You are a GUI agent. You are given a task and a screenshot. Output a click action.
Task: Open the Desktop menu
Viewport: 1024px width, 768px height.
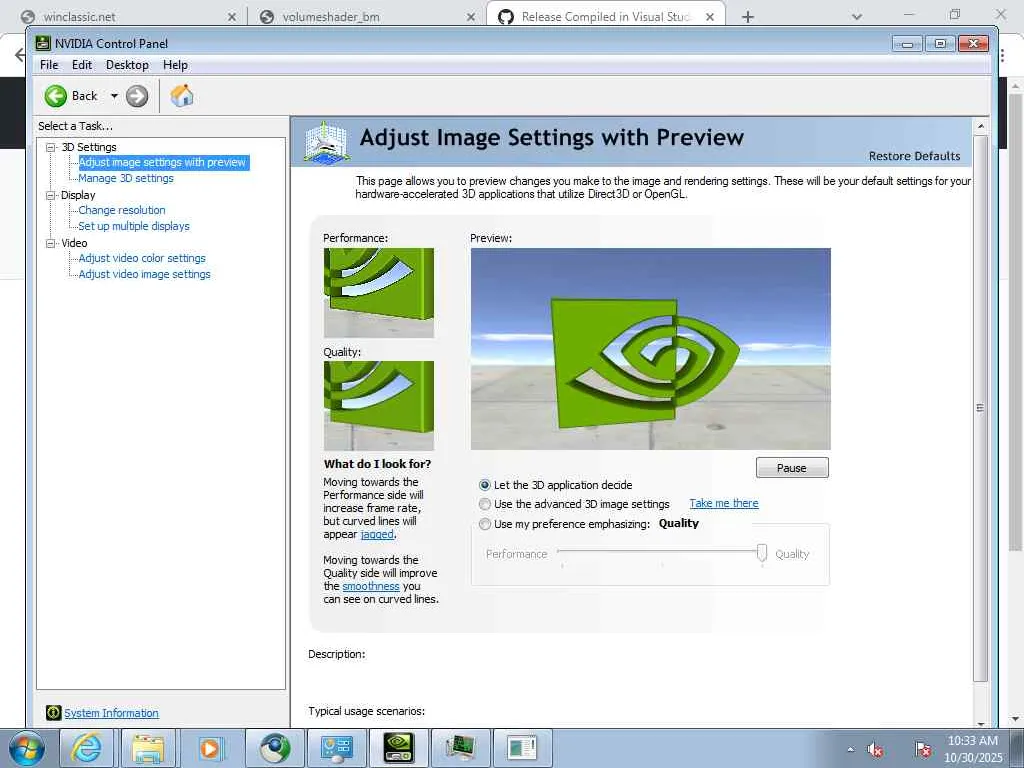[x=127, y=65]
